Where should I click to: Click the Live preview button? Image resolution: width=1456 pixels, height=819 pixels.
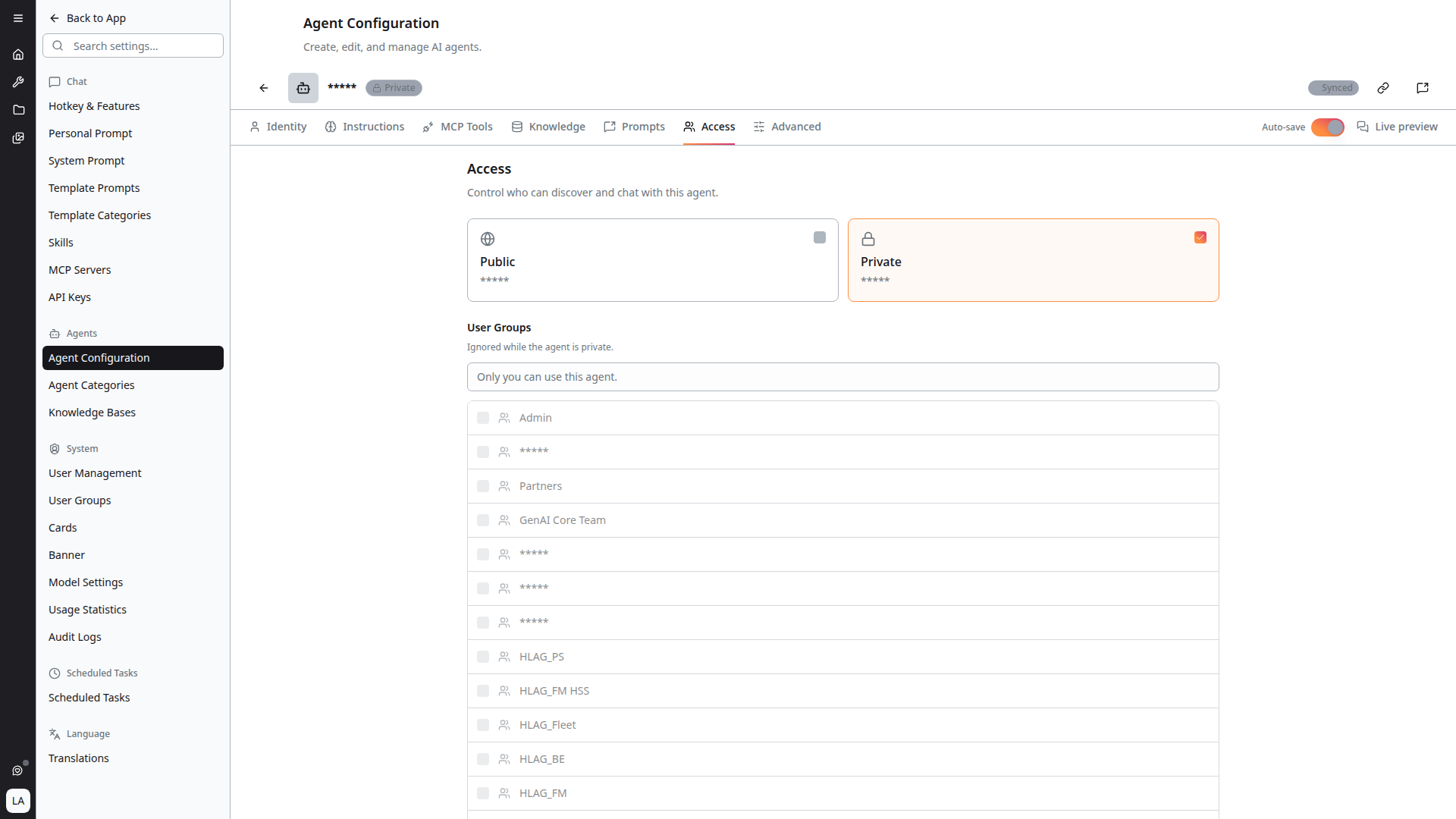point(1397,127)
